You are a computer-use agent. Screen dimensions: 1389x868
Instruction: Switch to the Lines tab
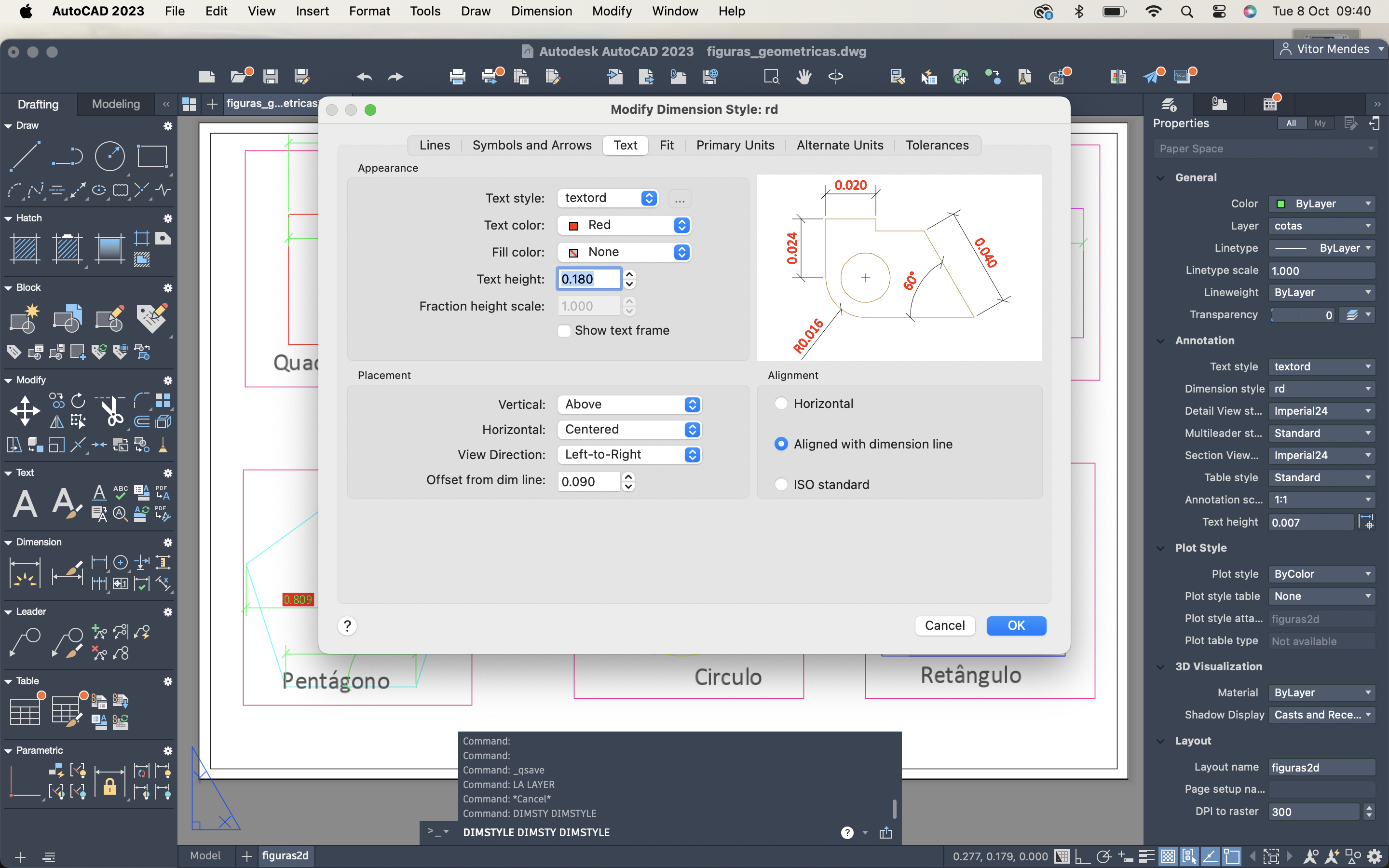point(435,145)
